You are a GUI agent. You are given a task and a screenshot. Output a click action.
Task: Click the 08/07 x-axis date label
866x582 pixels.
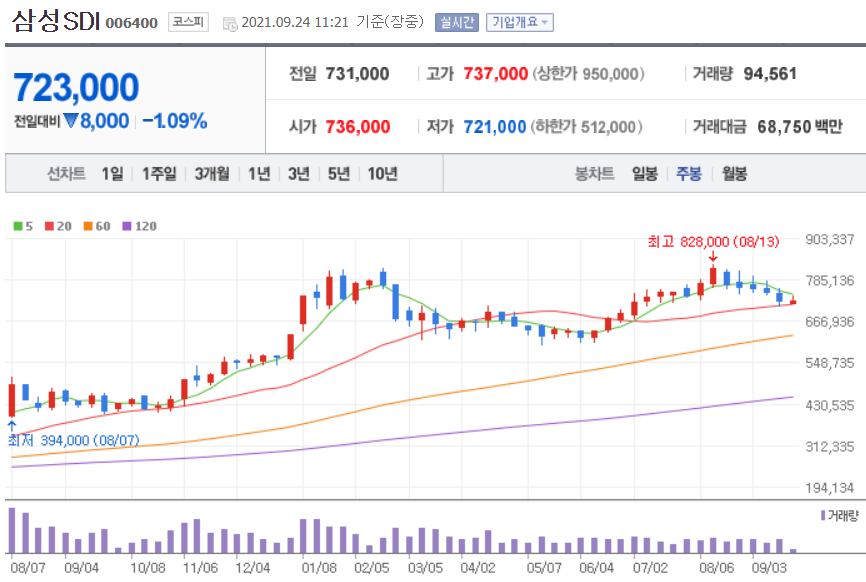[x=28, y=568]
